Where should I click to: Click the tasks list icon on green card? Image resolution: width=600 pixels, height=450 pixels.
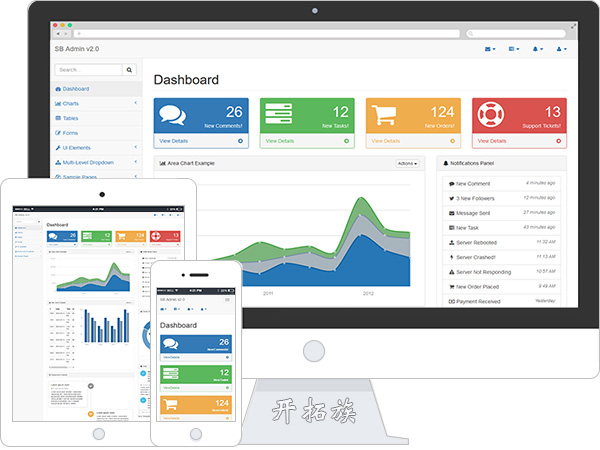pyautogui.click(x=279, y=114)
